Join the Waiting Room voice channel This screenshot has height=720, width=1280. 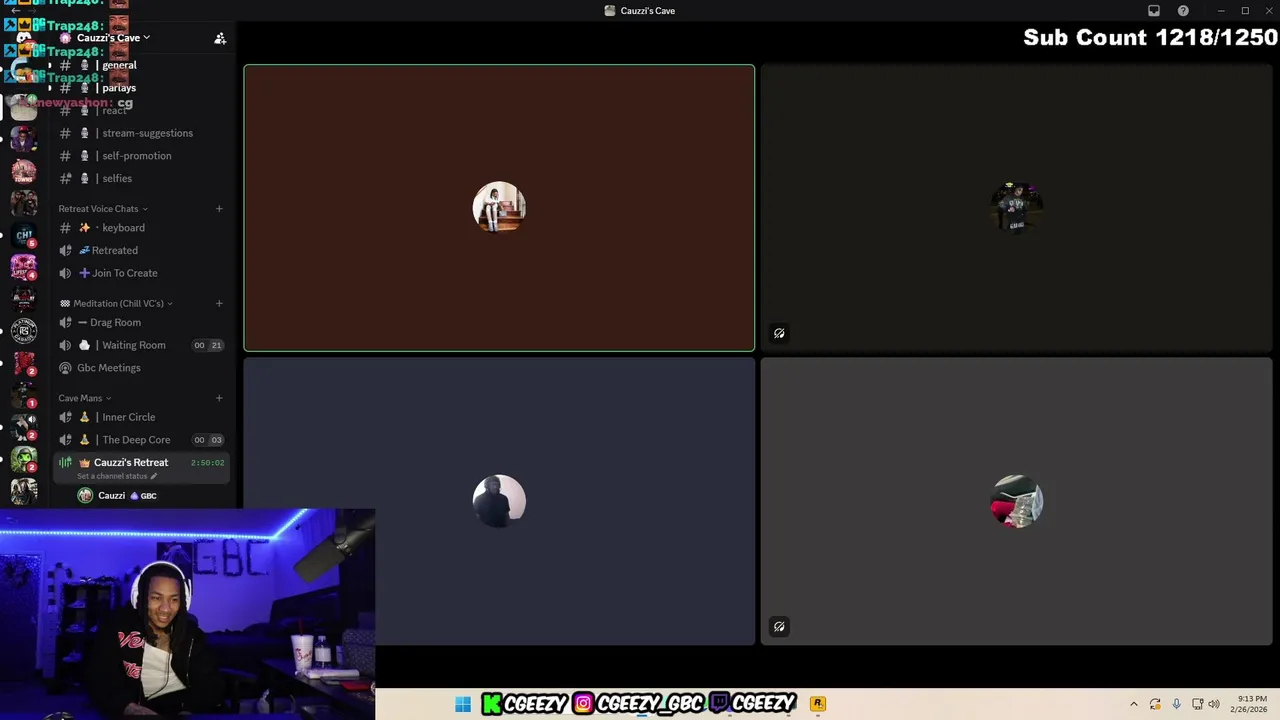click(x=140, y=345)
